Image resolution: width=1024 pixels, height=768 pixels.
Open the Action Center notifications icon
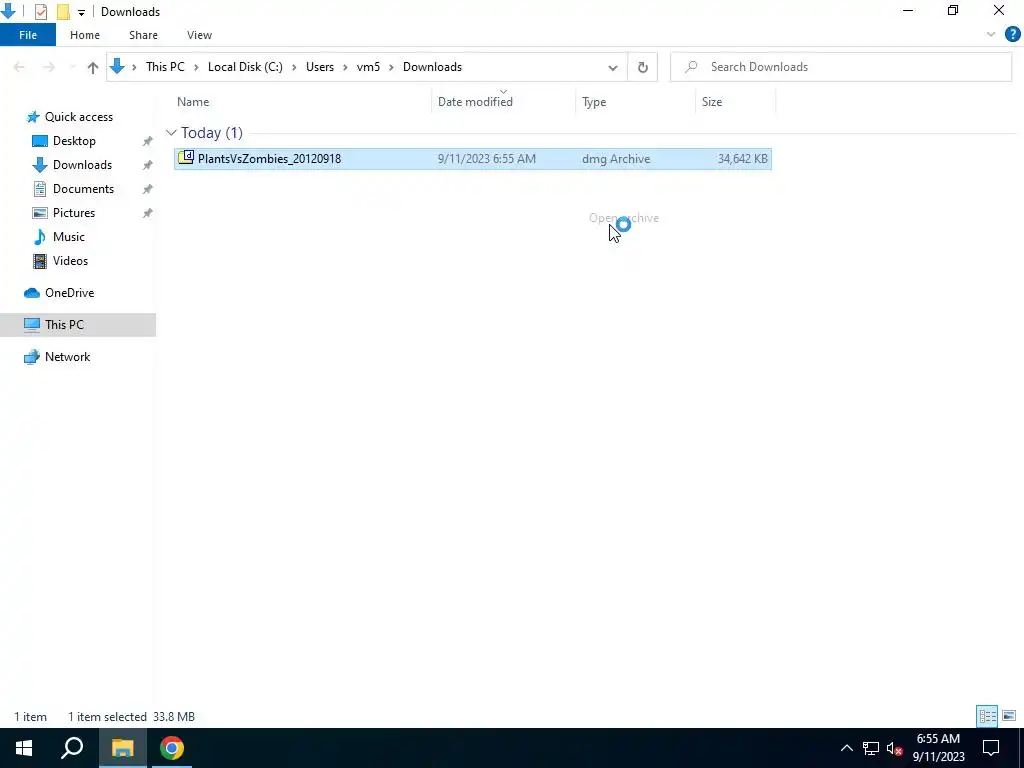(x=991, y=748)
